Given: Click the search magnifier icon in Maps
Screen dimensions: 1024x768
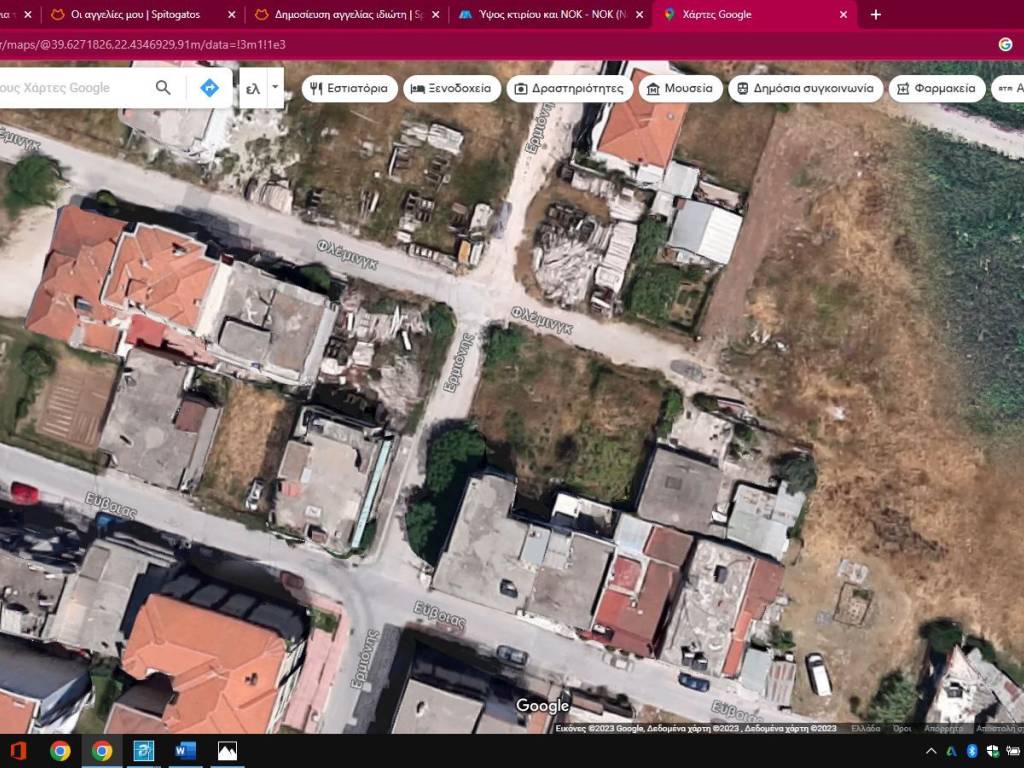Looking at the screenshot, I should tap(163, 88).
